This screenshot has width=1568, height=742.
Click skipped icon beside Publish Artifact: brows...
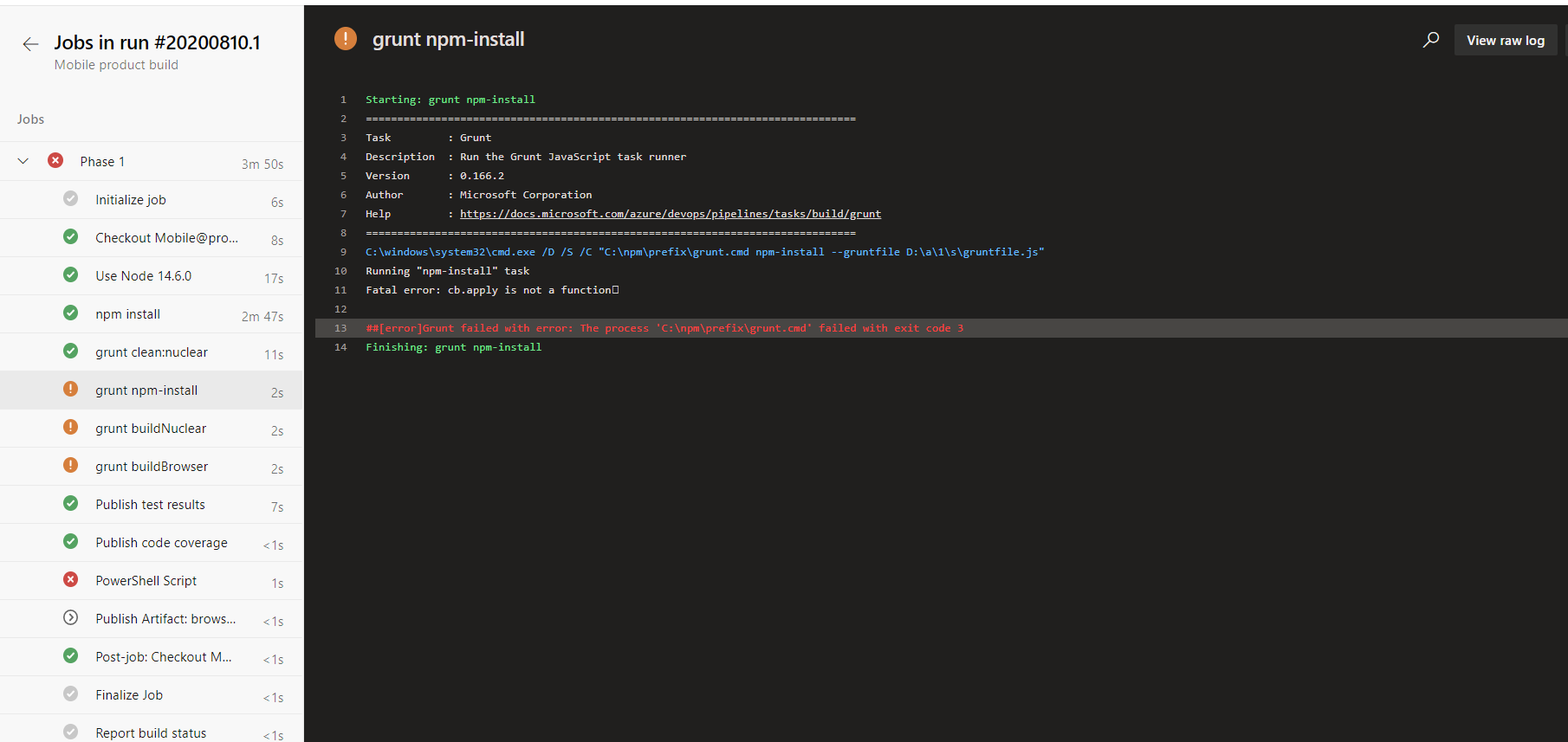point(71,617)
